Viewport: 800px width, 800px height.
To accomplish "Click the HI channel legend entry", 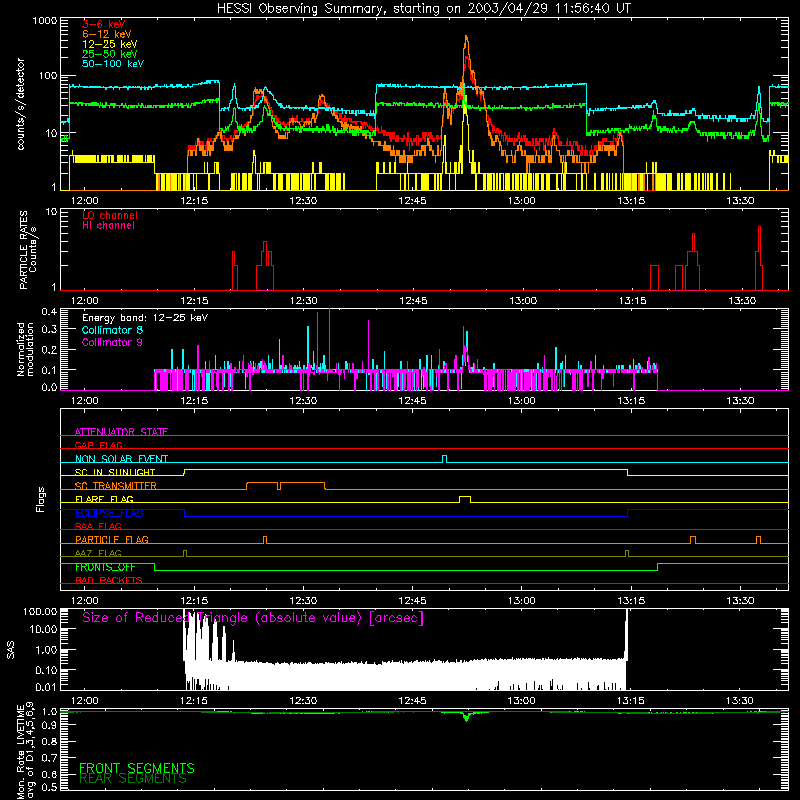I will pyautogui.click(x=108, y=226).
